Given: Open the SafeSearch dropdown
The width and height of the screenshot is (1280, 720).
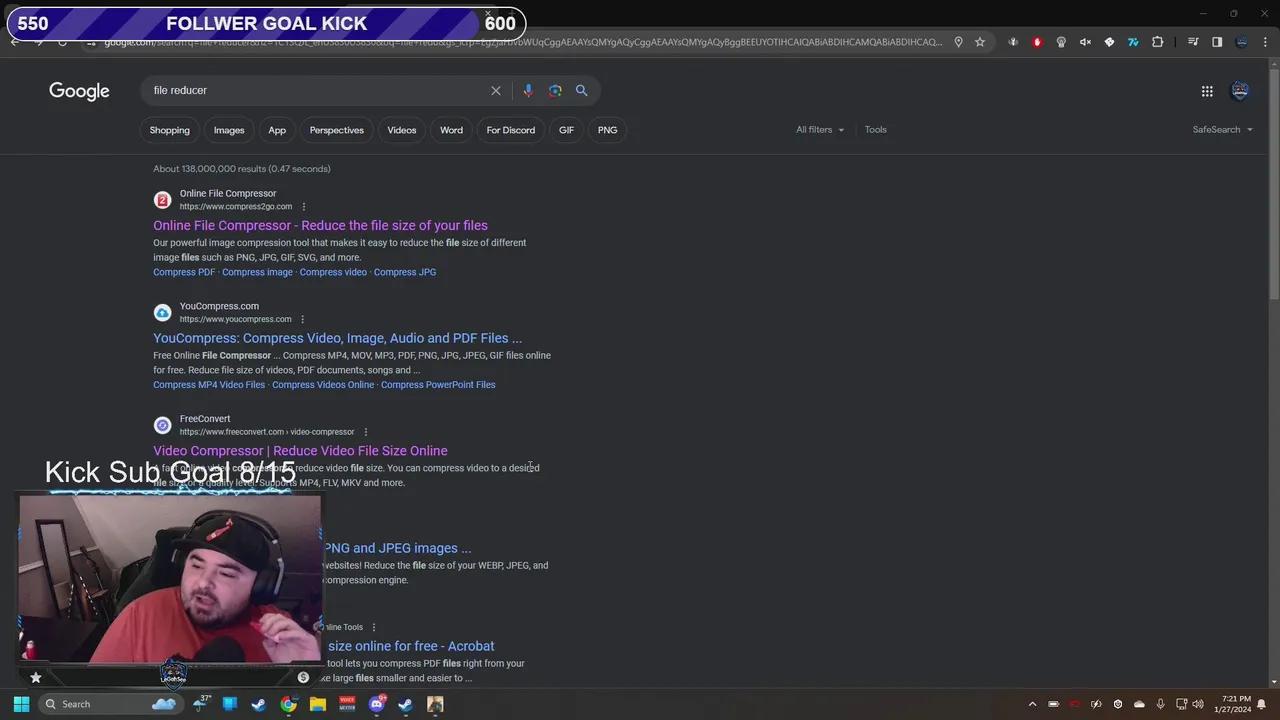Looking at the screenshot, I should point(1222,130).
